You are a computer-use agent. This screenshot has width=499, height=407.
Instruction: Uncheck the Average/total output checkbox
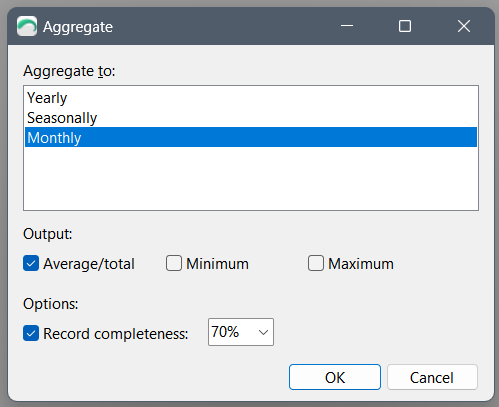[x=31, y=263]
